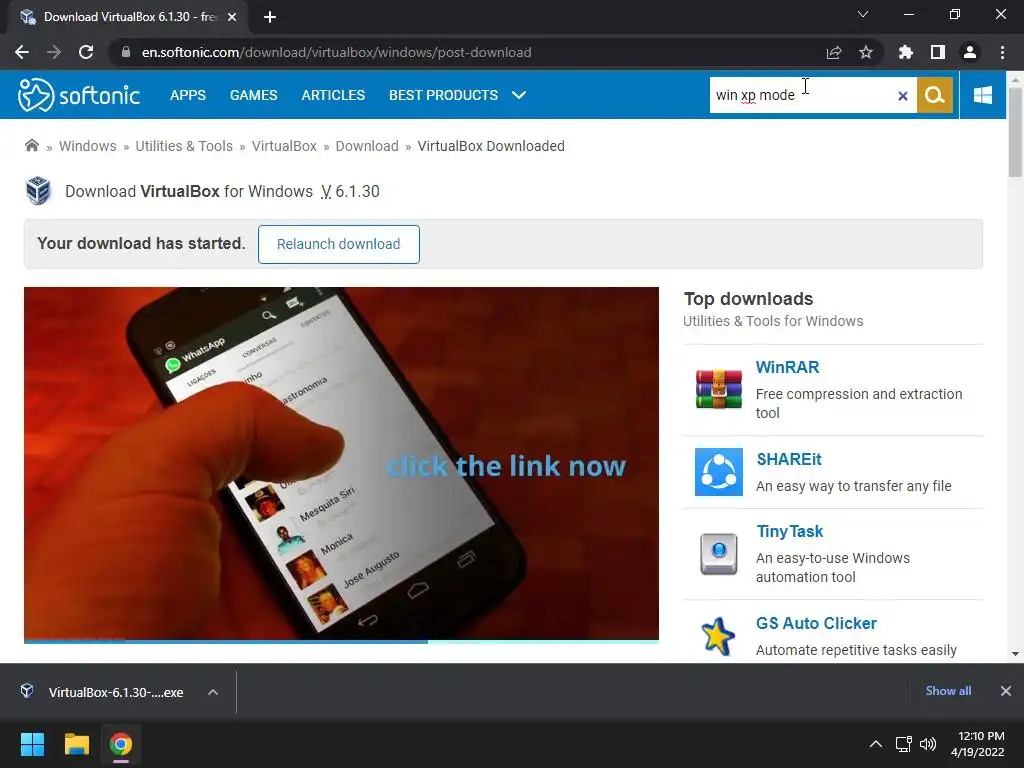Image resolution: width=1024 pixels, height=768 pixels.
Task: Open the tab search chevron
Action: coord(863,14)
